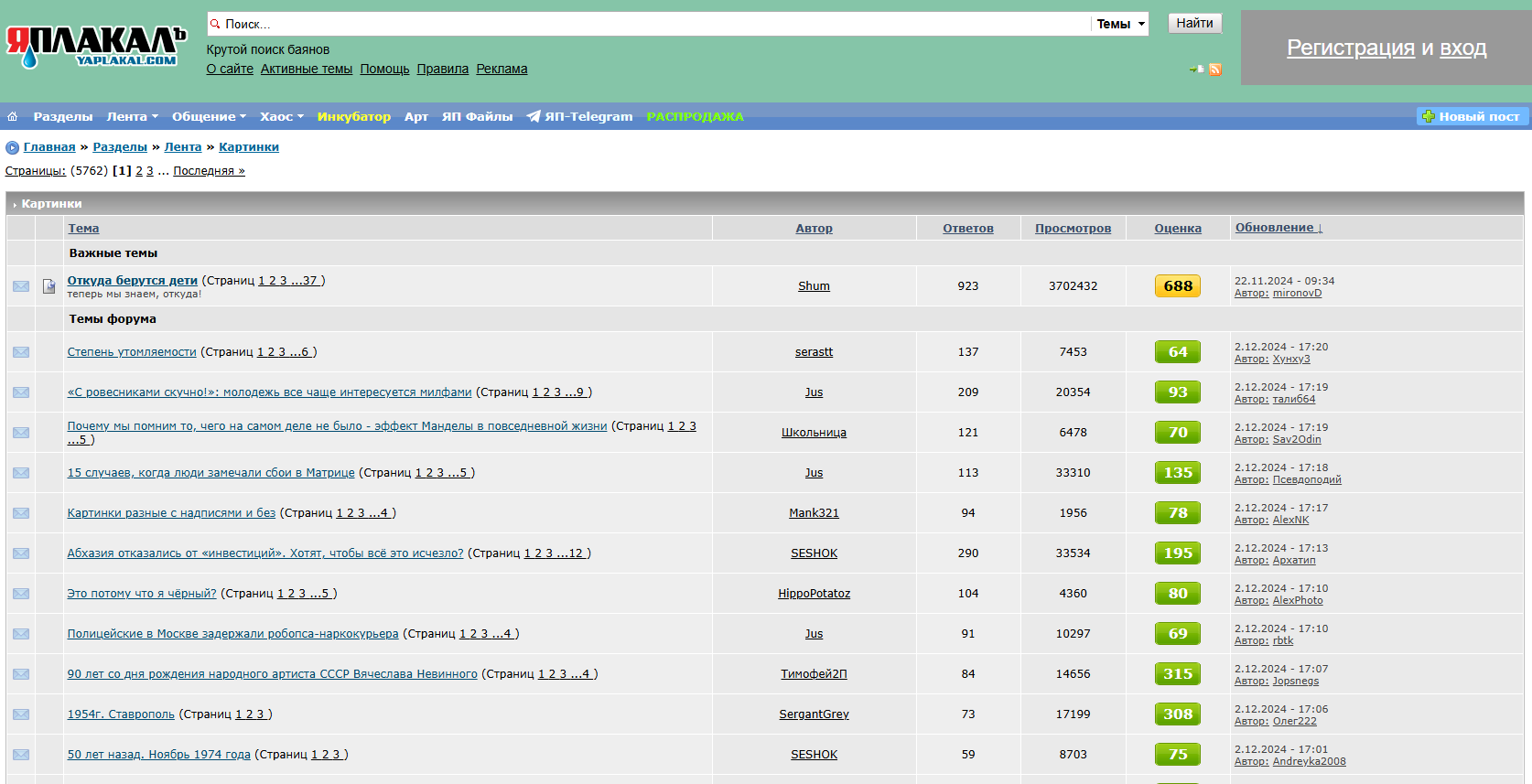Image resolution: width=1532 pixels, height=784 pixels.
Task: Open last poster Andreyka2008 profile
Action: tap(1309, 761)
